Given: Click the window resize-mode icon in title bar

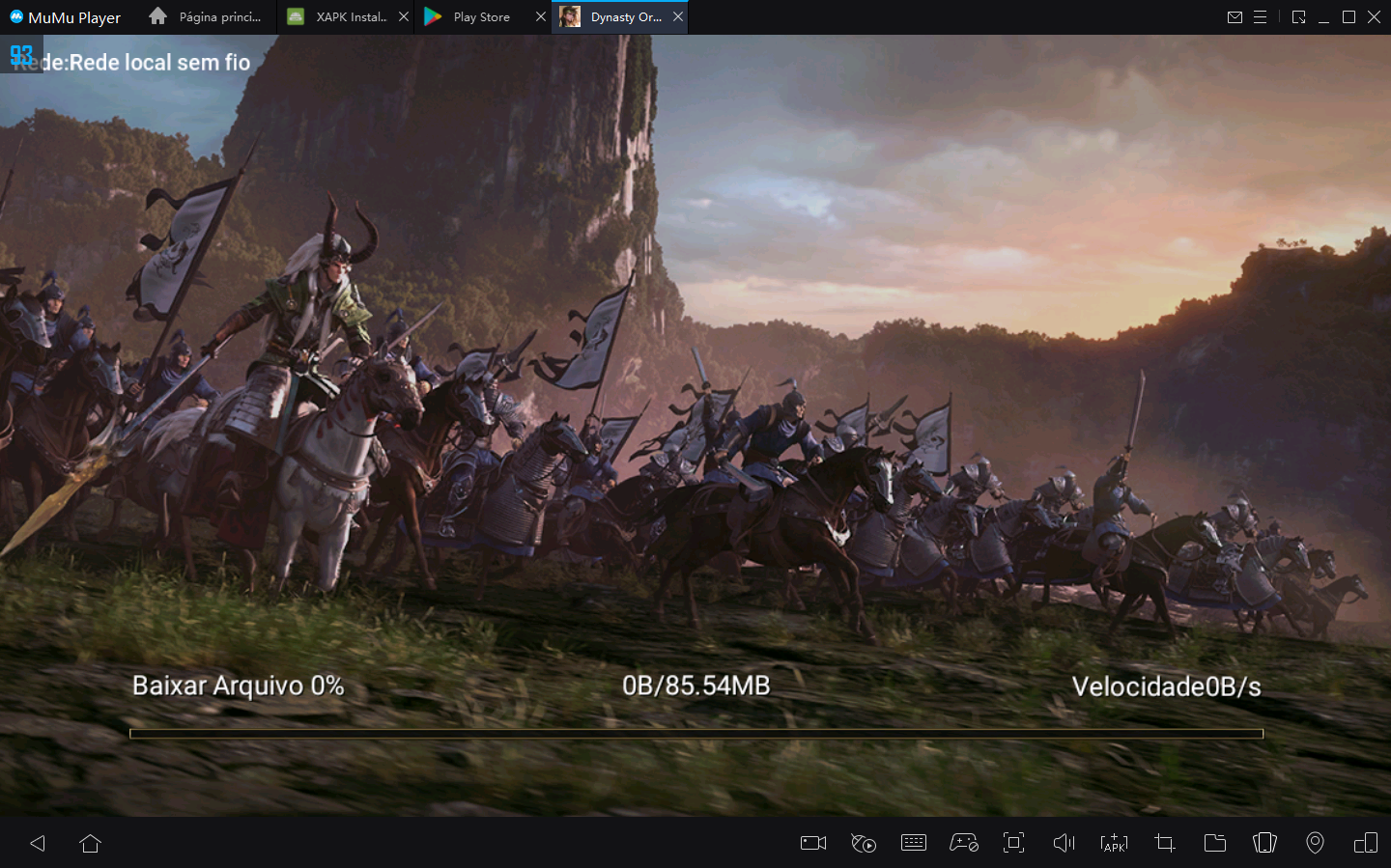Looking at the screenshot, I should [x=1298, y=17].
